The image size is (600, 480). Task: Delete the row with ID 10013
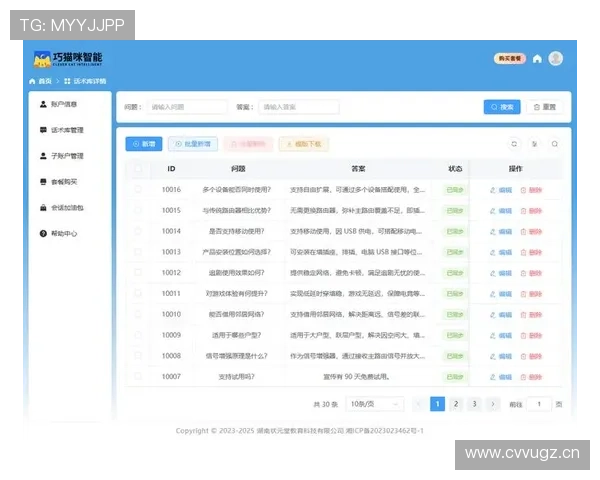(531, 252)
